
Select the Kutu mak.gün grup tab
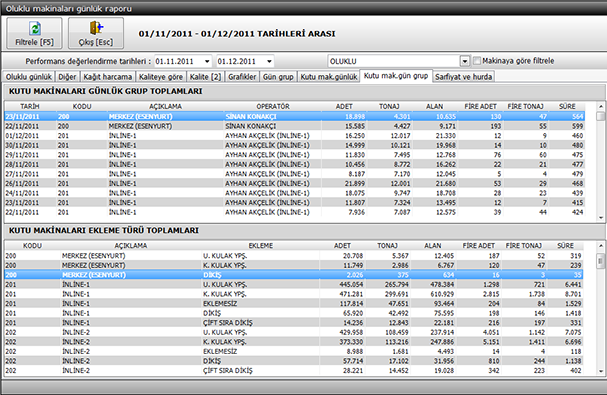tap(396, 76)
